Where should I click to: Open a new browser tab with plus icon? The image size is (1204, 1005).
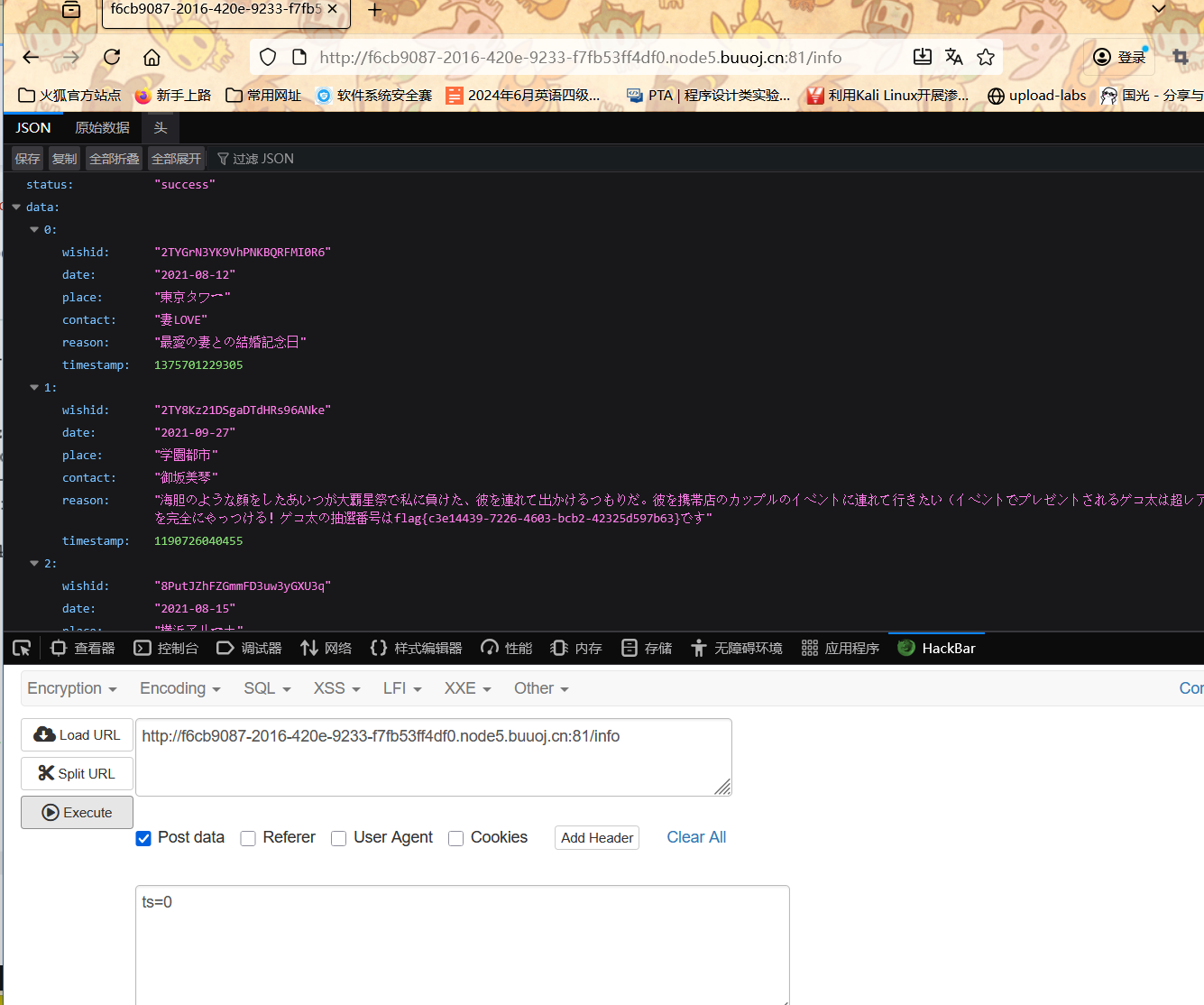tap(375, 10)
